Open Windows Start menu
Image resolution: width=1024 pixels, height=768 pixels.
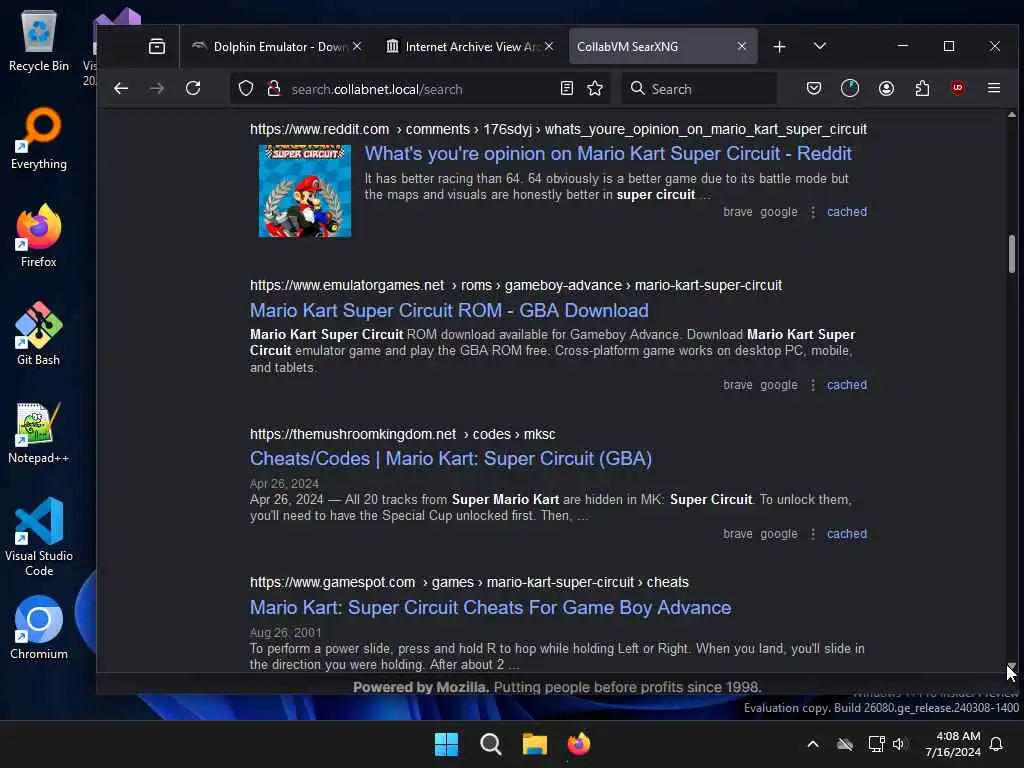pos(447,744)
